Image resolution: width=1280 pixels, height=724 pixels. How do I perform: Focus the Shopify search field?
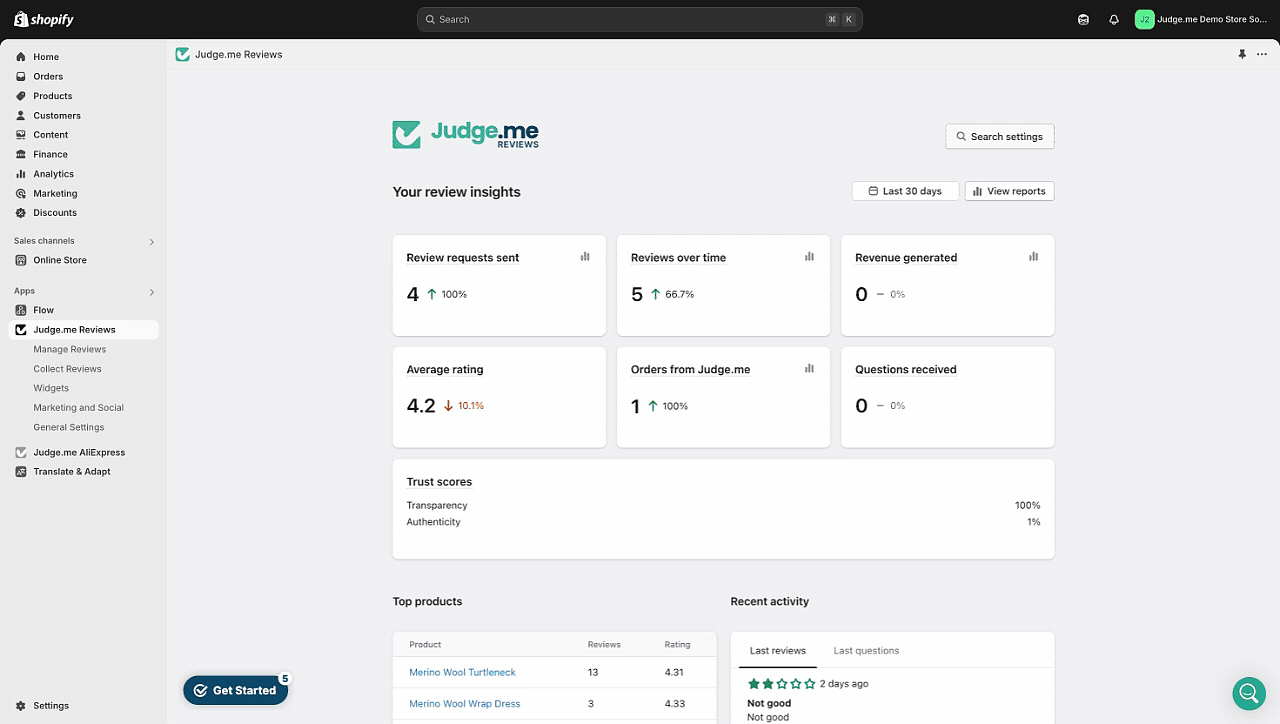click(x=640, y=19)
